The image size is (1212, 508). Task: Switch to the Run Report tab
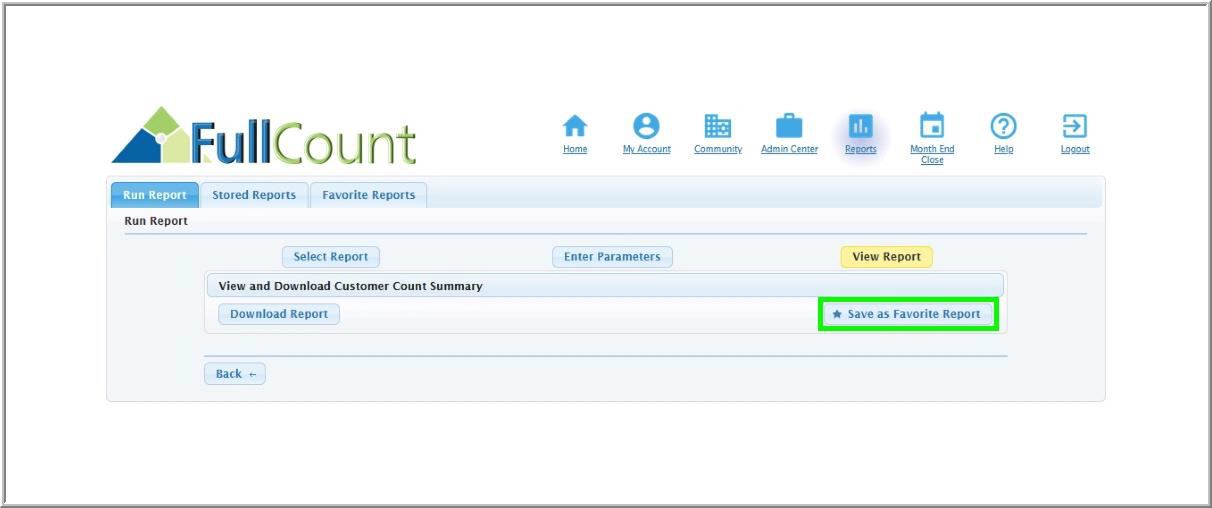[155, 195]
